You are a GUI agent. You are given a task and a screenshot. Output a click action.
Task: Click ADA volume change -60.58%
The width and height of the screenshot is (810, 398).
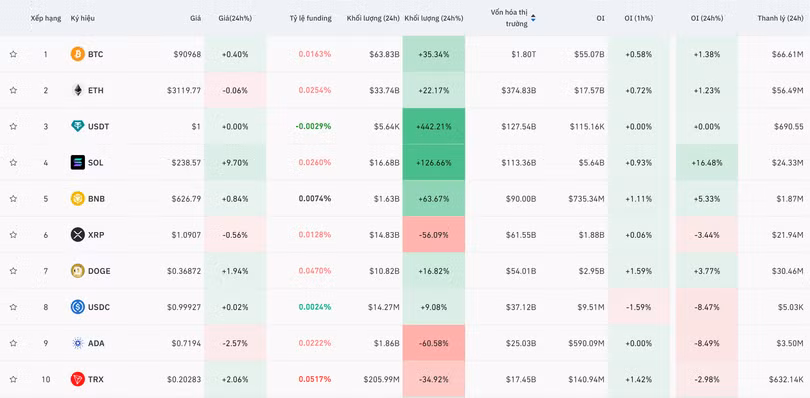434,343
